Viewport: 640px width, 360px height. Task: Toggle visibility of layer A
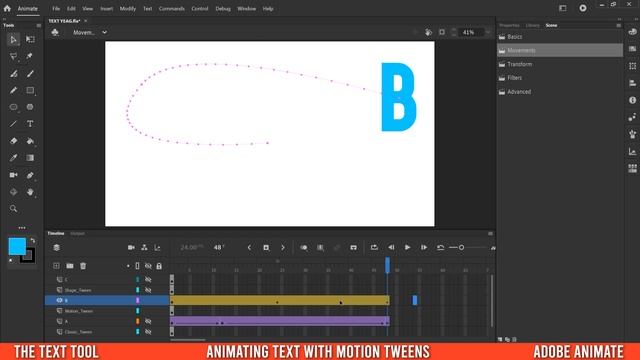(148, 321)
